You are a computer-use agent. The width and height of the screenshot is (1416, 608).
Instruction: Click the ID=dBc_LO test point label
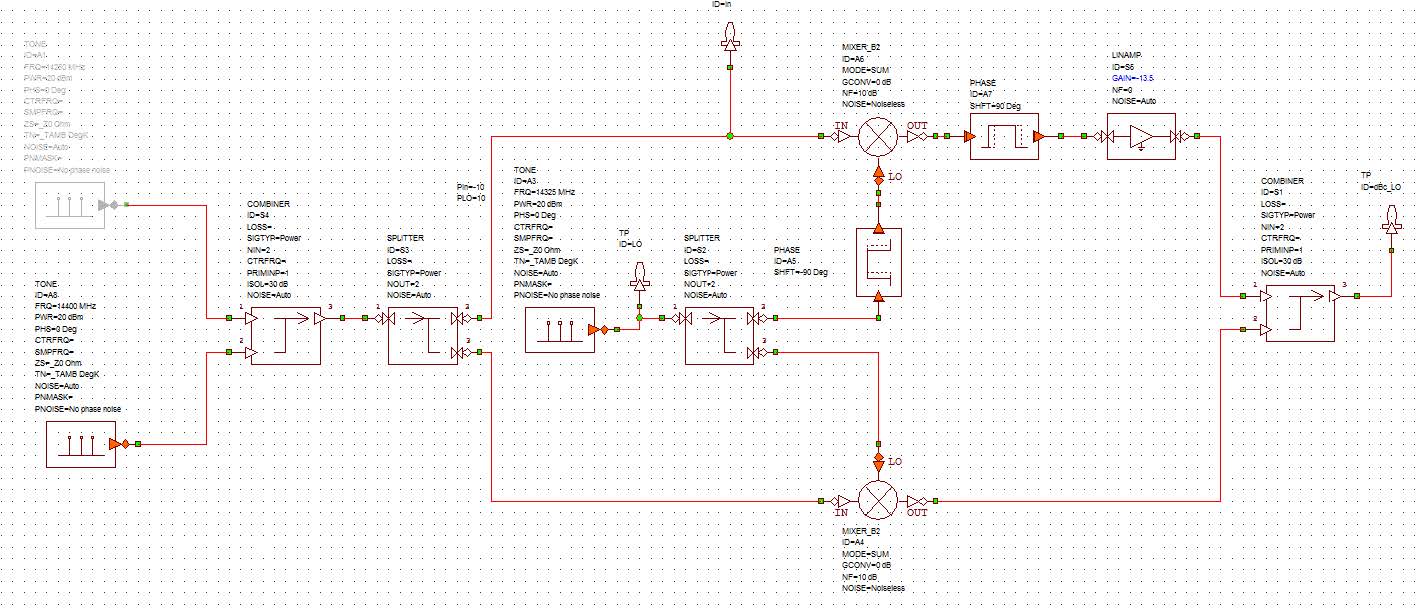coord(1381,187)
